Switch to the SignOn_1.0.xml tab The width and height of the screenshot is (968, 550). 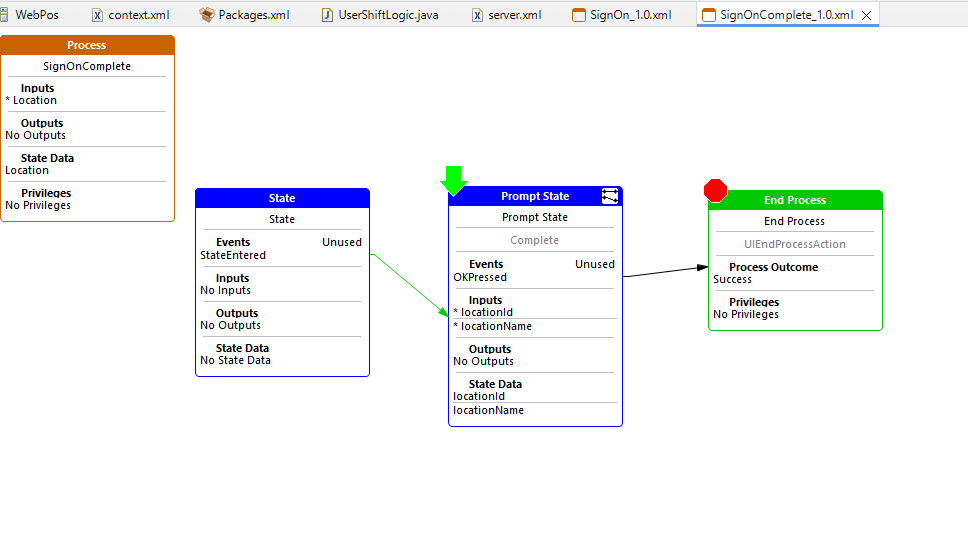point(632,15)
